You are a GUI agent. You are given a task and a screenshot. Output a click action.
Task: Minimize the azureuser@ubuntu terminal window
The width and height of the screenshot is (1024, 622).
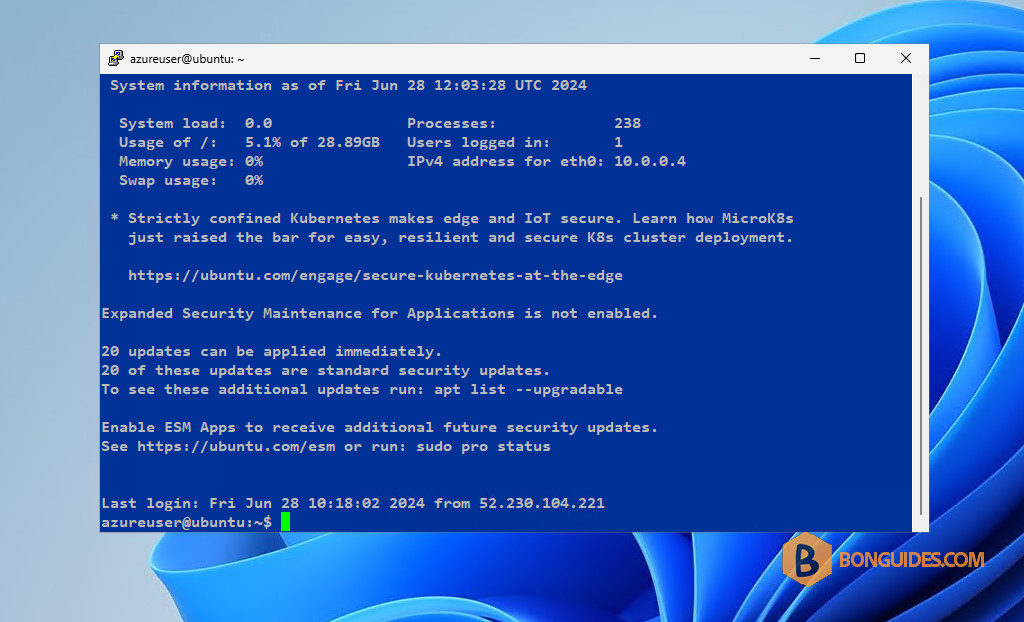click(815, 58)
